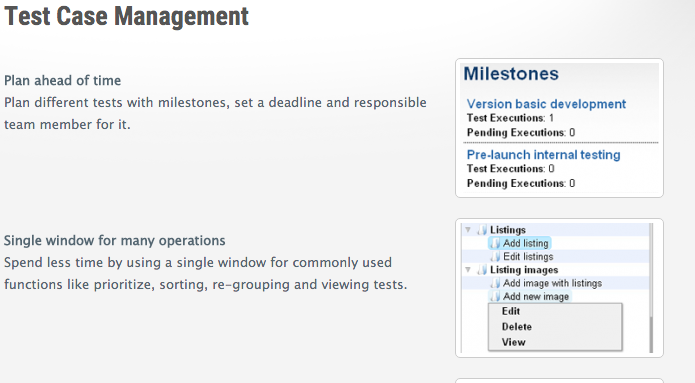The width and height of the screenshot is (695, 383).
Task: Choose Delete from the context menu
Action: (x=516, y=327)
